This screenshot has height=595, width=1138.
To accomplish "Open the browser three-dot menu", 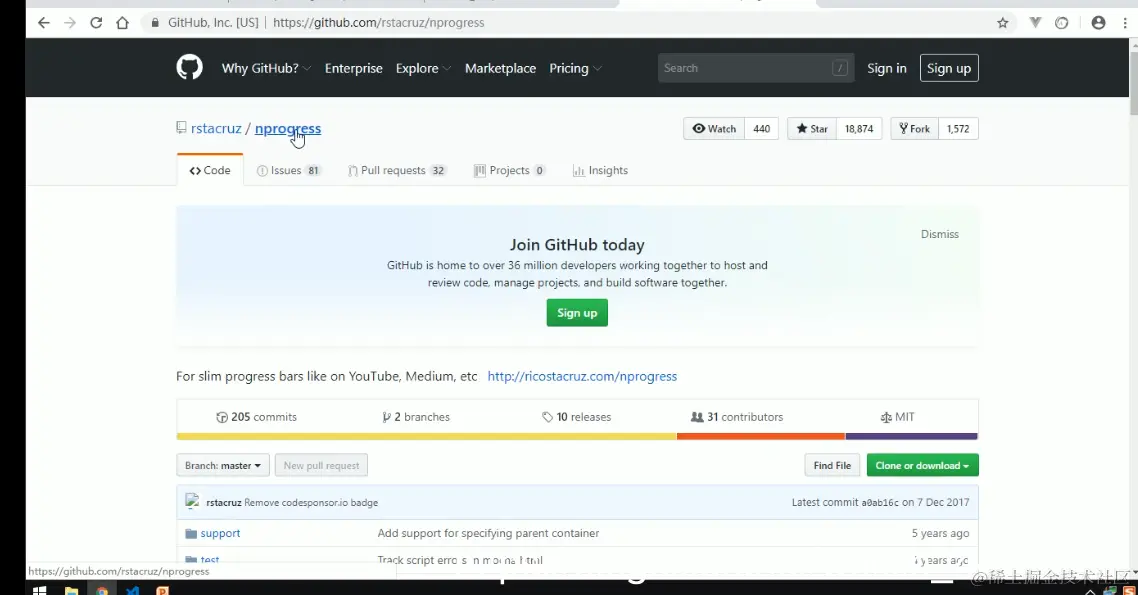I will pos(1125,22).
